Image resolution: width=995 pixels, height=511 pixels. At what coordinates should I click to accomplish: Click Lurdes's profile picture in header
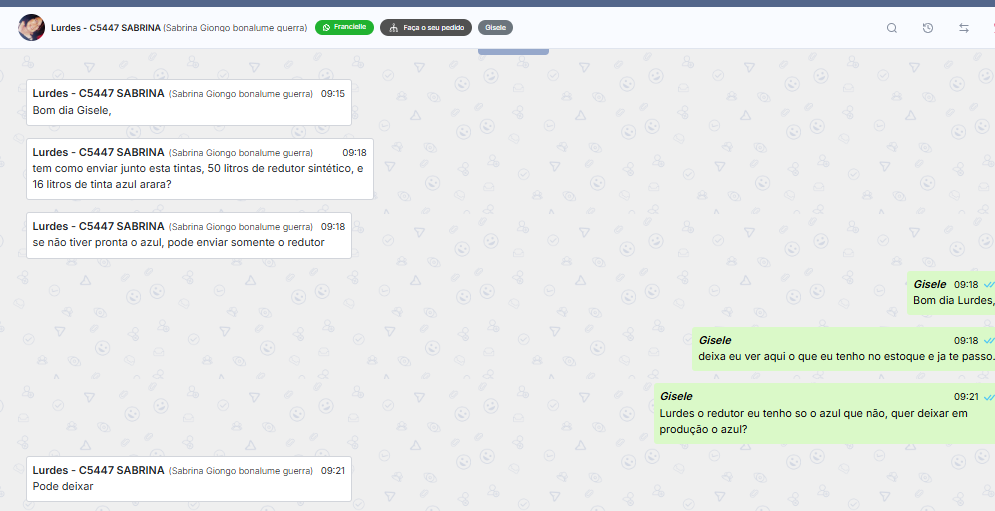31,28
